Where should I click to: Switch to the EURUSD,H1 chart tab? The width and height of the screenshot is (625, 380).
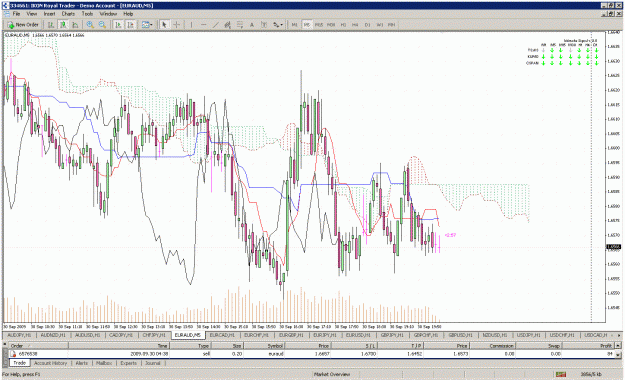[358, 335]
